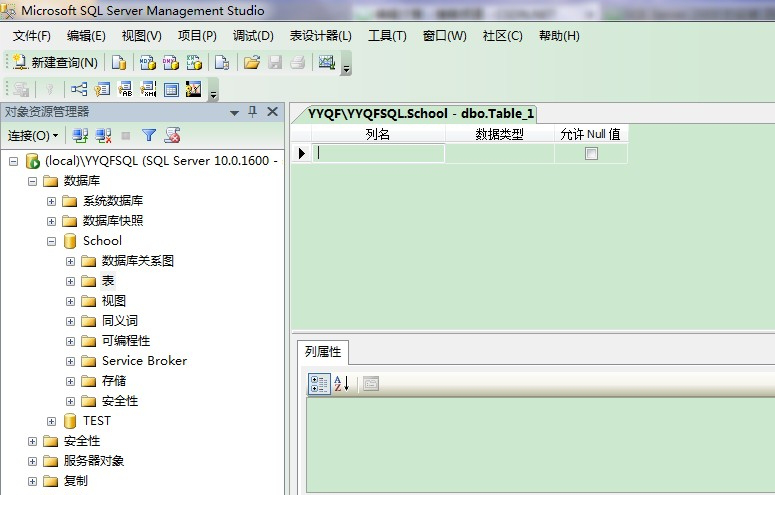775x514 pixels.
Task: Open the 表设计器(L) menu
Action: click(x=320, y=36)
